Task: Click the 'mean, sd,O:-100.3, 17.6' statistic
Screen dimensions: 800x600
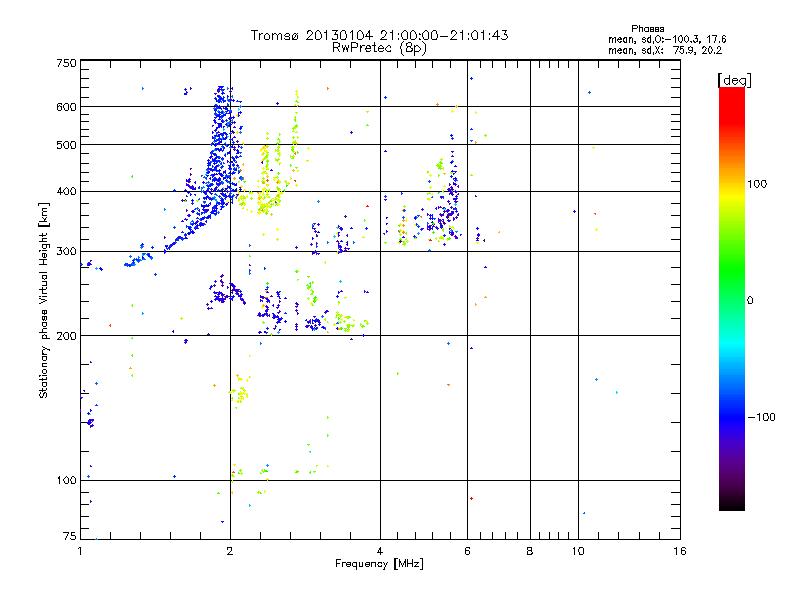Action: tap(667, 39)
